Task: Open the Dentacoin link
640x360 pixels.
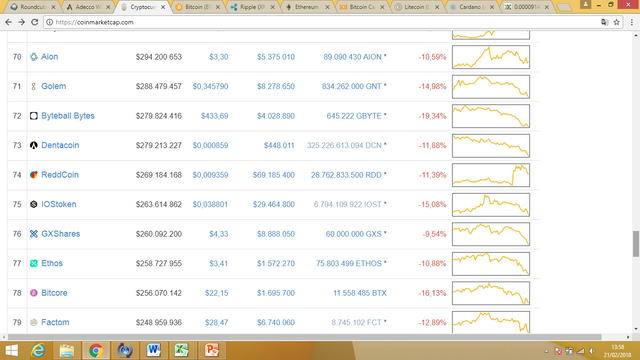Action: [60, 145]
